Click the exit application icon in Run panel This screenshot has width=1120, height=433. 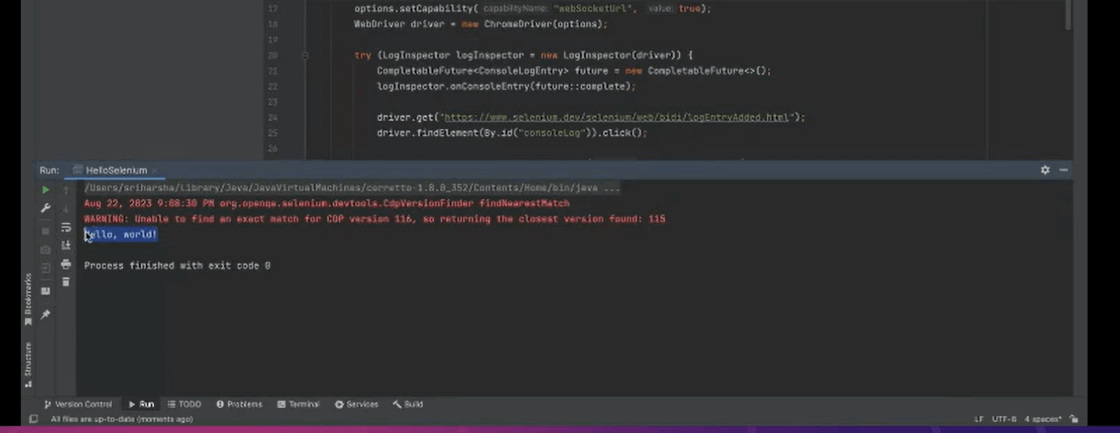click(46, 268)
